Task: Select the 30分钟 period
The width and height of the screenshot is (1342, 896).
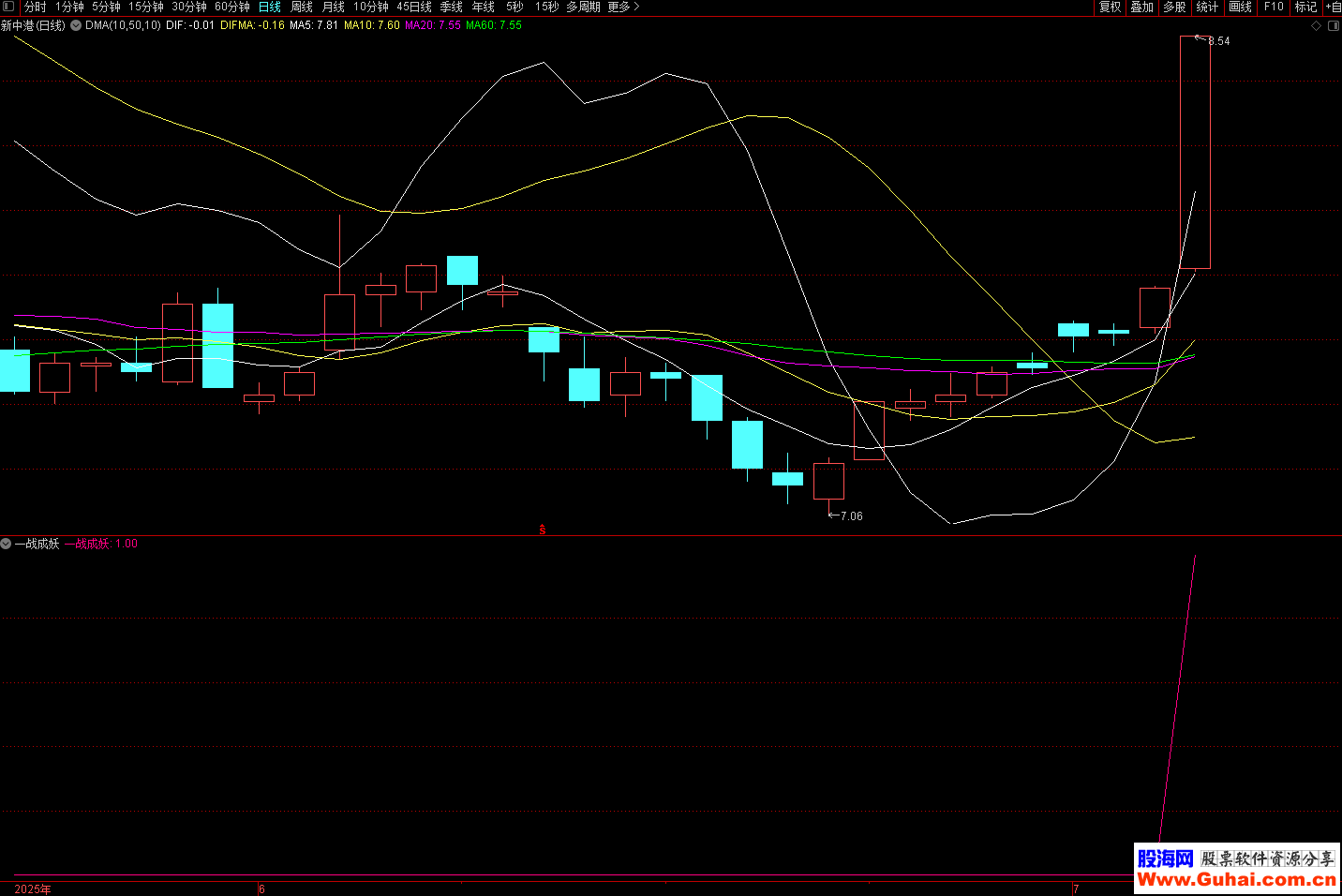Action: [x=189, y=7]
